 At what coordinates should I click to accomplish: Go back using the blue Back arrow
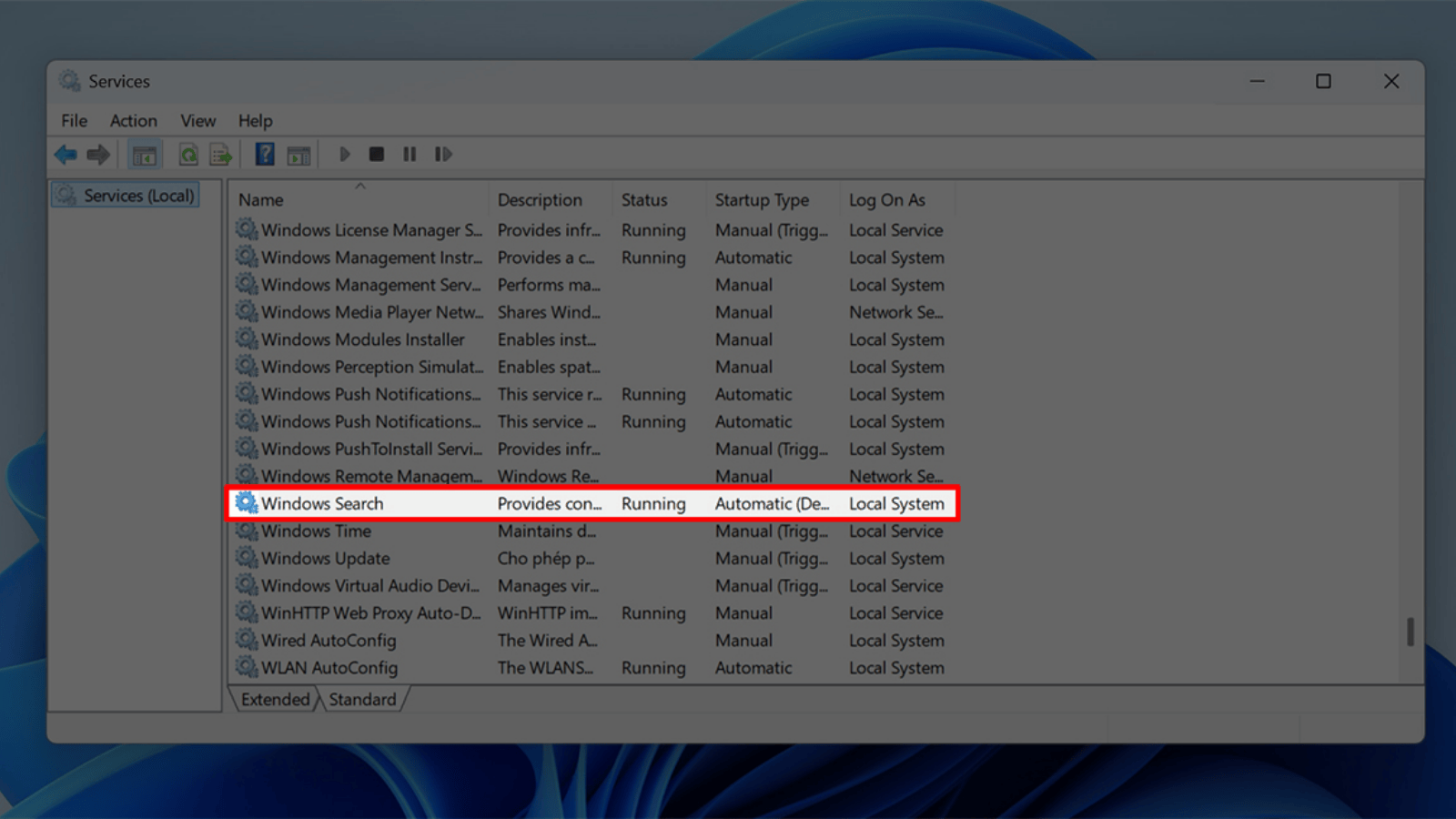66,155
